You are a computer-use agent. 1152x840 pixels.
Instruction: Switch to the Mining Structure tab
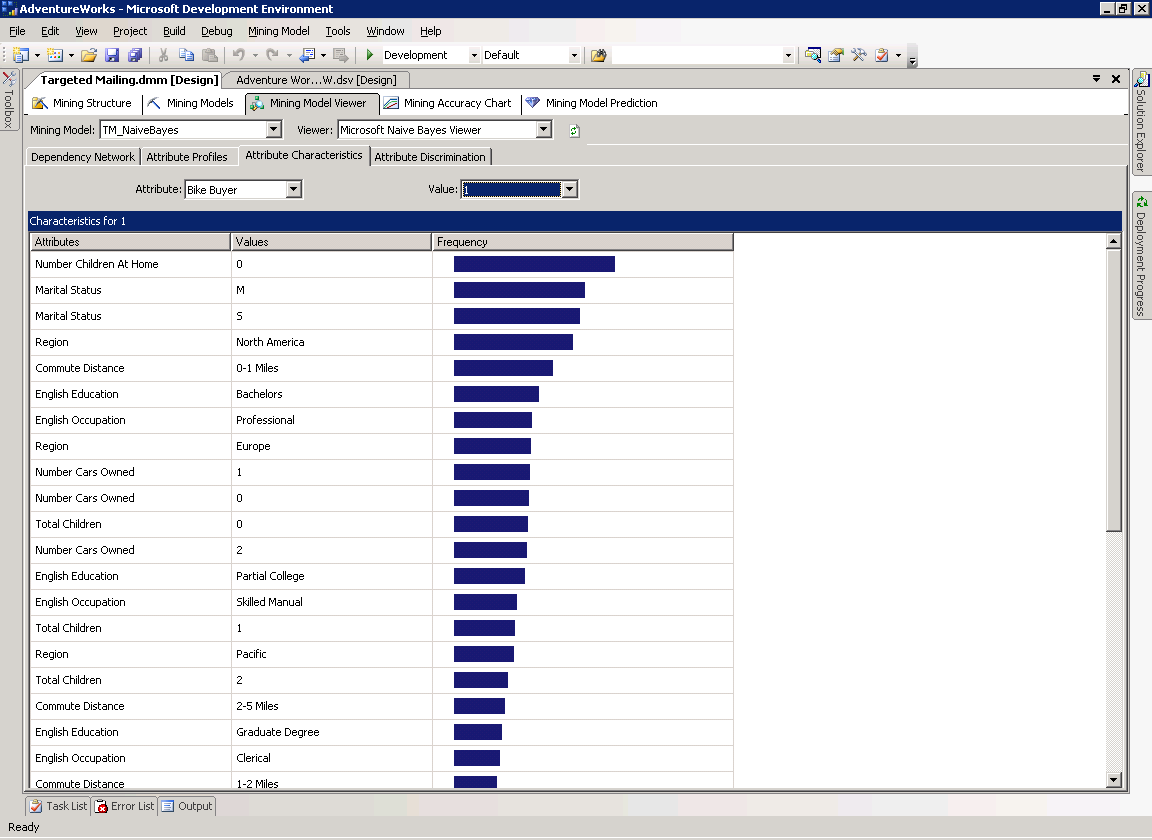point(82,103)
